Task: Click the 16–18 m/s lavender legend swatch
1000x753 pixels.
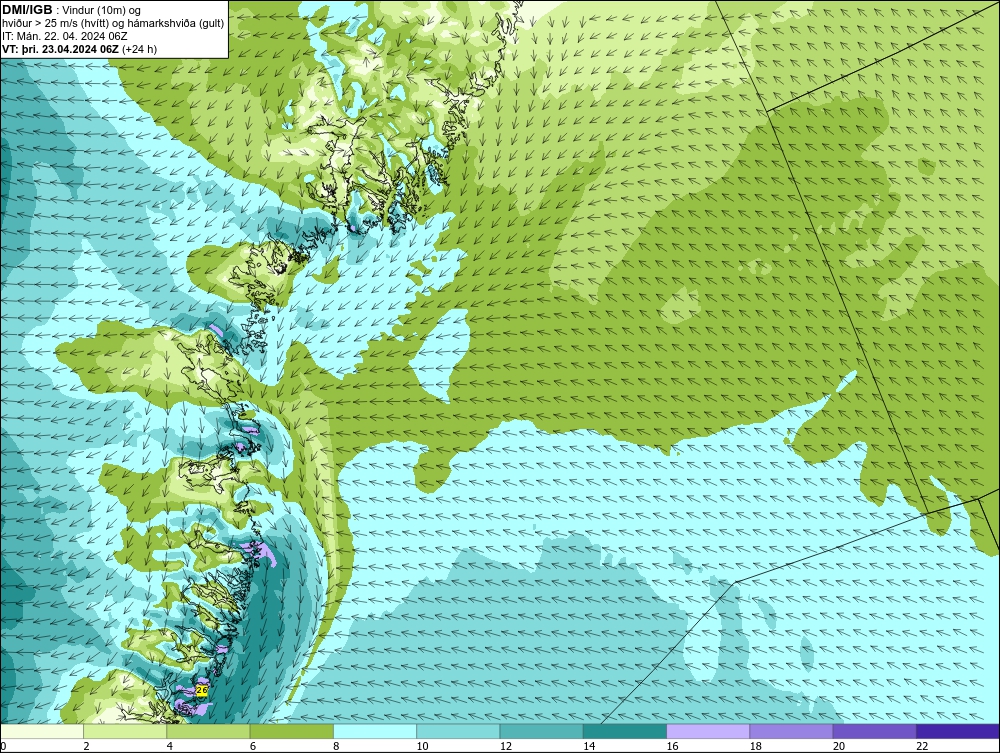Action: [708, 731]
